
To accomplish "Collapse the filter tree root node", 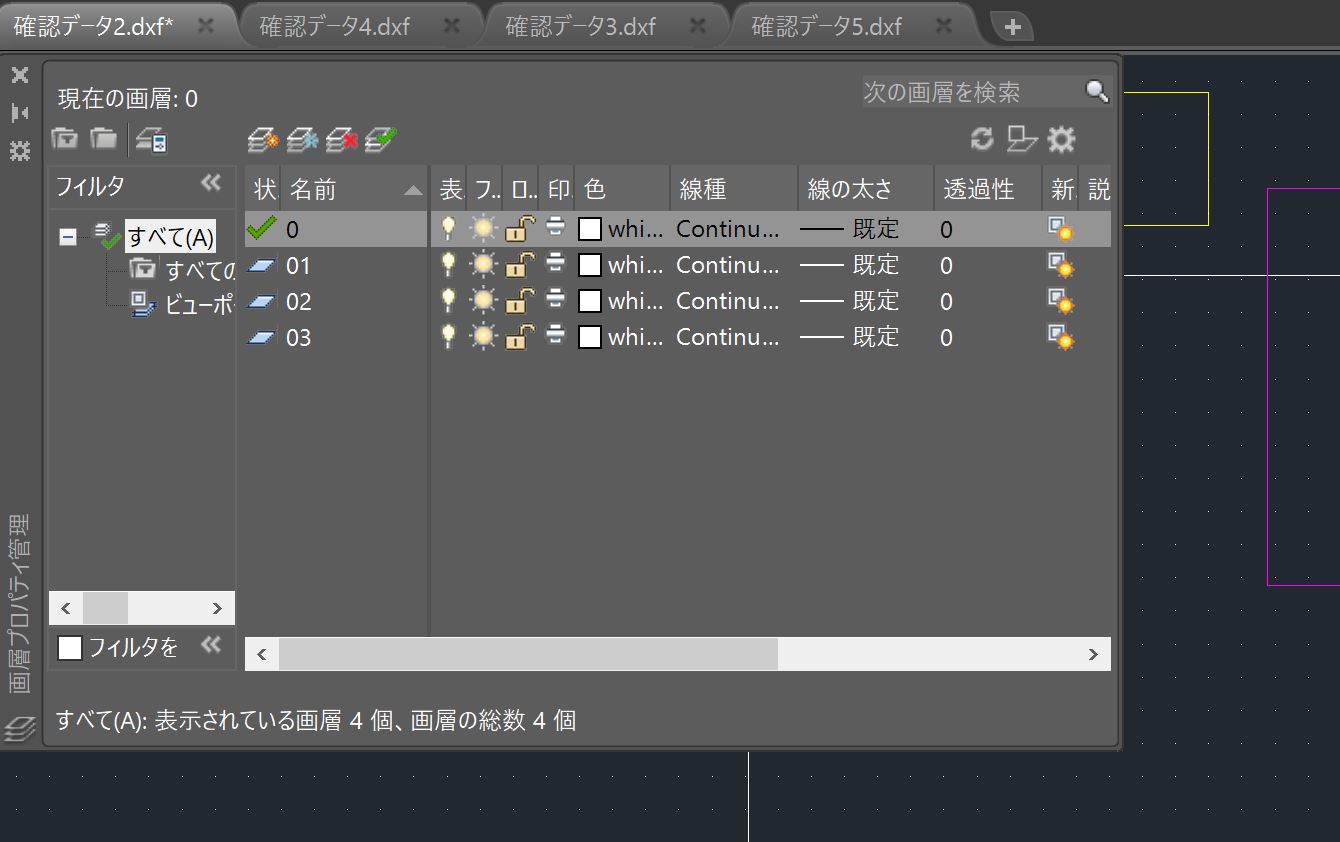I will click(68, 238).
